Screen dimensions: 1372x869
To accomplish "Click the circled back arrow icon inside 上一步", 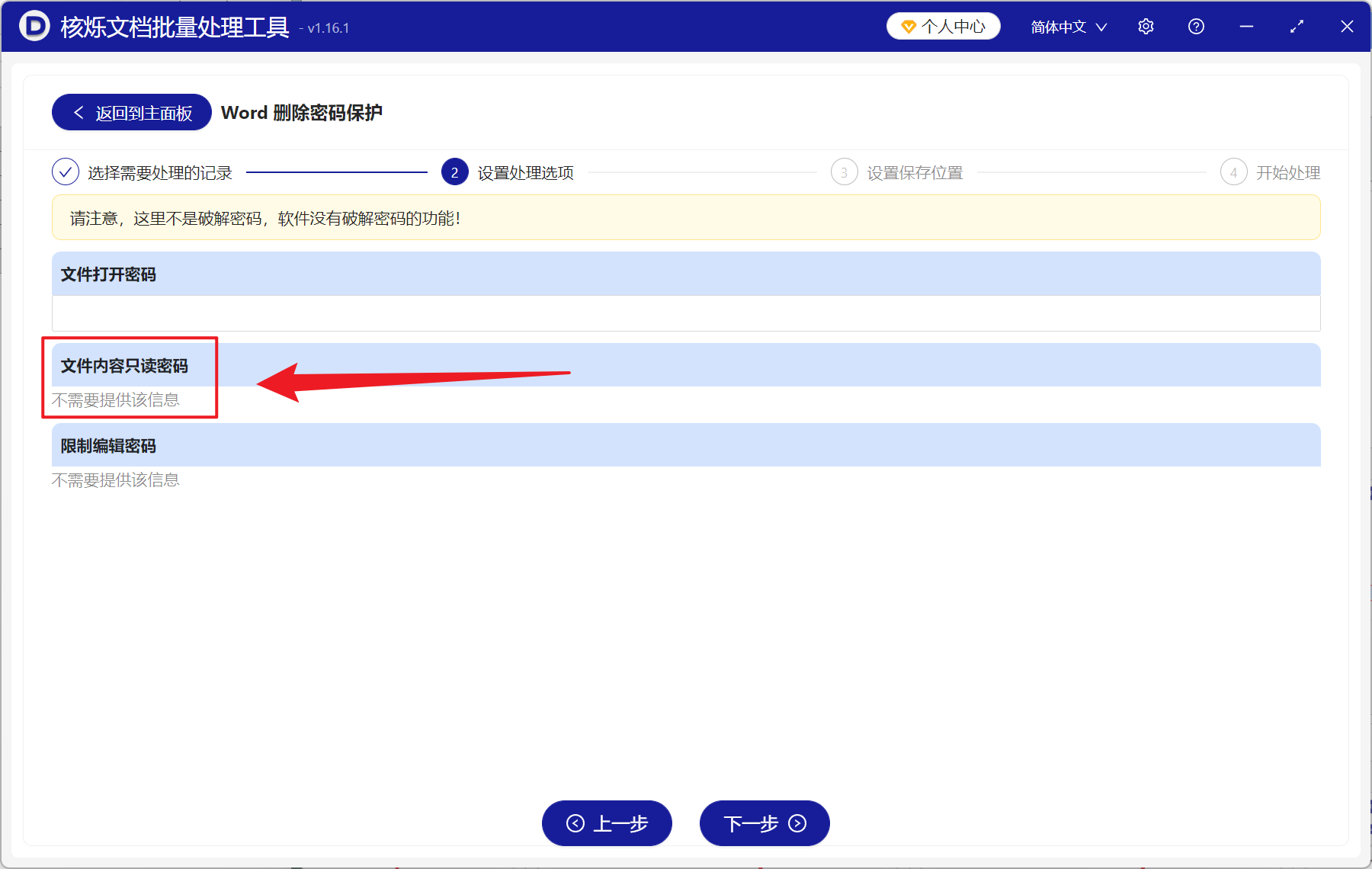I will pyautogui.click(x=575, y=824).
